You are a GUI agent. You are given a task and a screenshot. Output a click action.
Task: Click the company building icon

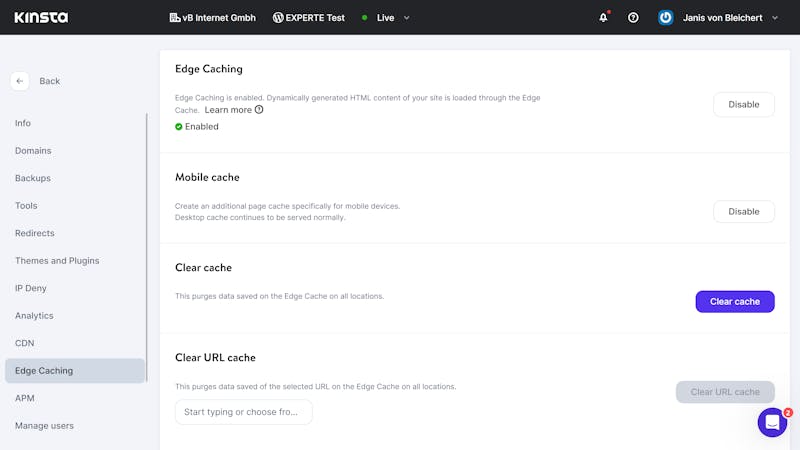(x=174, y=18)
